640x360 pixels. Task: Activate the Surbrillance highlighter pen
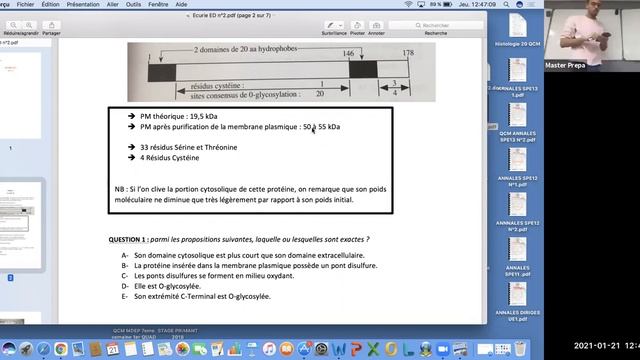(331, 25)
